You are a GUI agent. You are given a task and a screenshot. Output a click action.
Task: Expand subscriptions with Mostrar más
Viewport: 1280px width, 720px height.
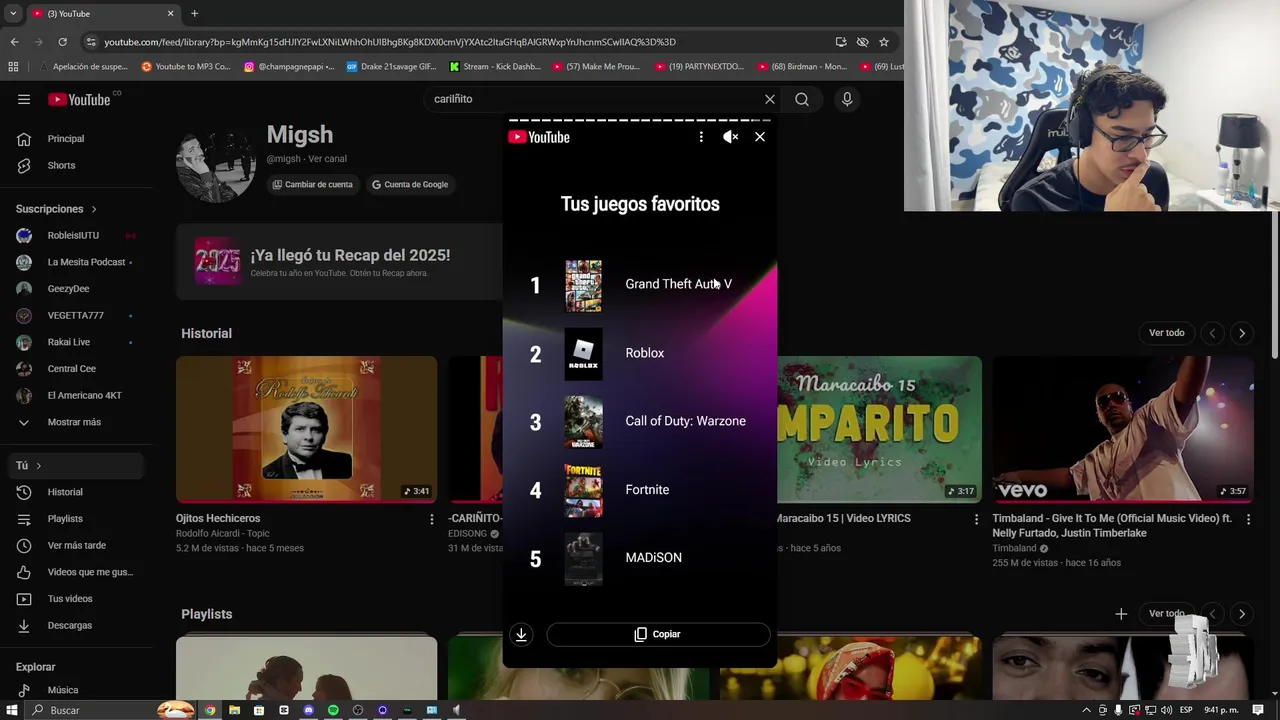pos(77,422)
